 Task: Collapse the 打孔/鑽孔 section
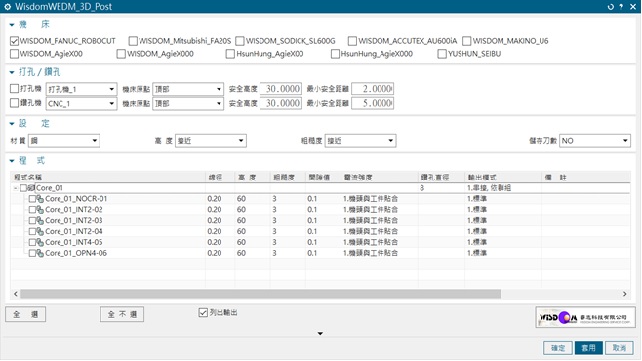coord(12,72)
